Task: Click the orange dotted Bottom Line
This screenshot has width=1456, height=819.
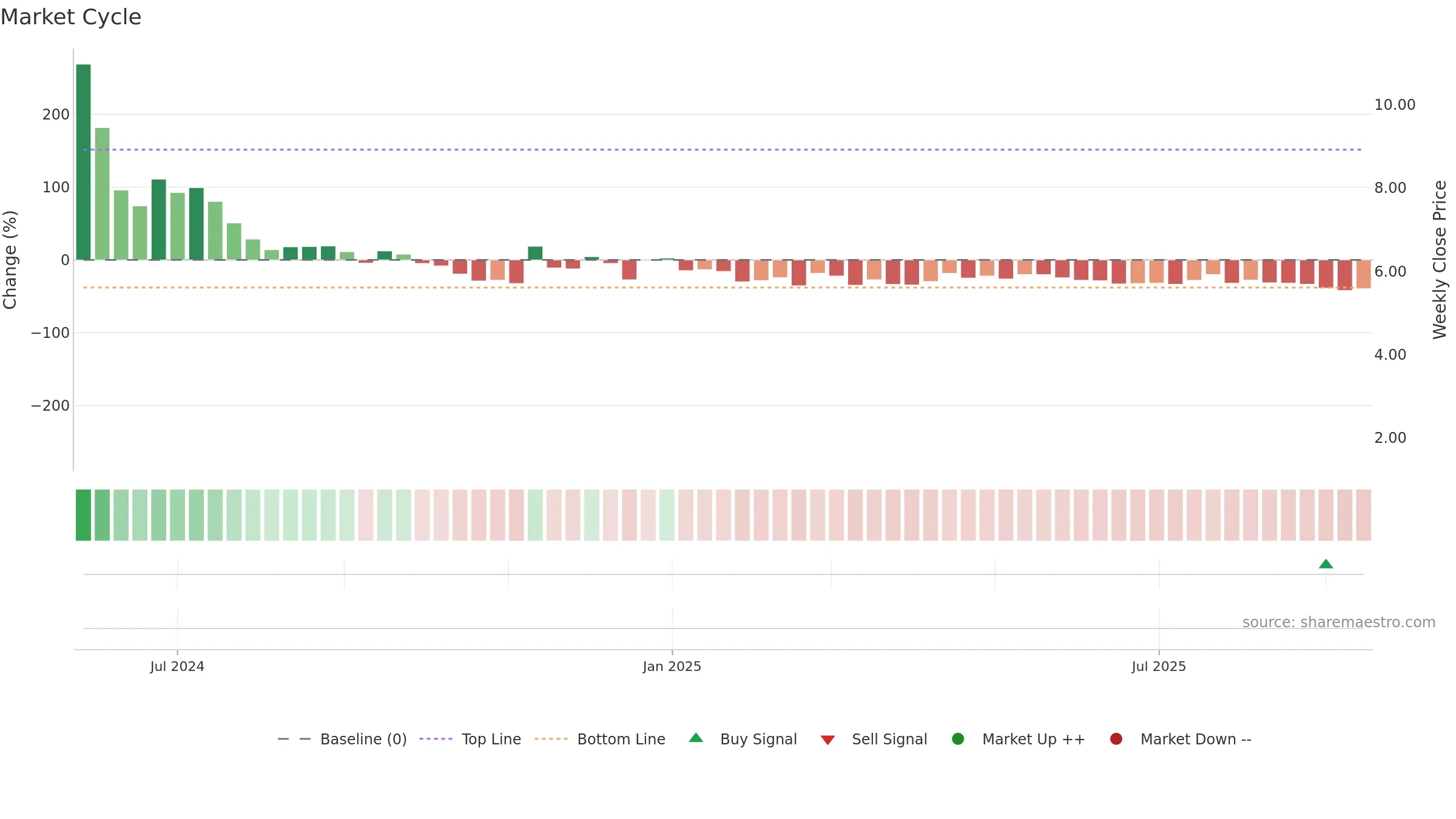Action: click(722, 288)
